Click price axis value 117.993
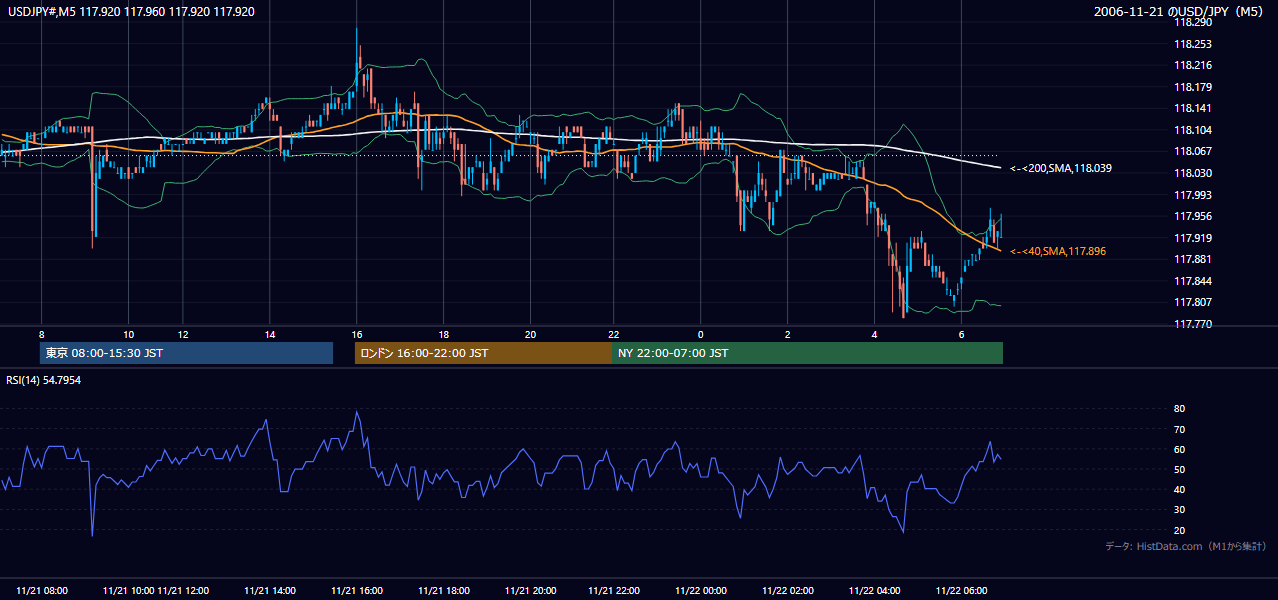This screenshot has width=1278, height=600. [x=1192, y=195]
